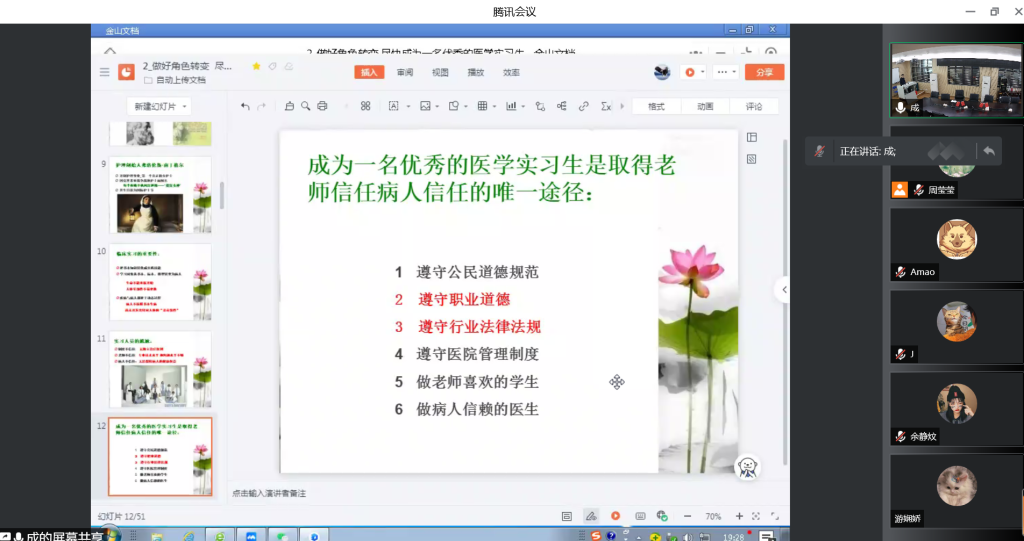1024x541 pixels.
Task: Toggle the muted microphone in speaking bar
Action: [x=820, y=151]
